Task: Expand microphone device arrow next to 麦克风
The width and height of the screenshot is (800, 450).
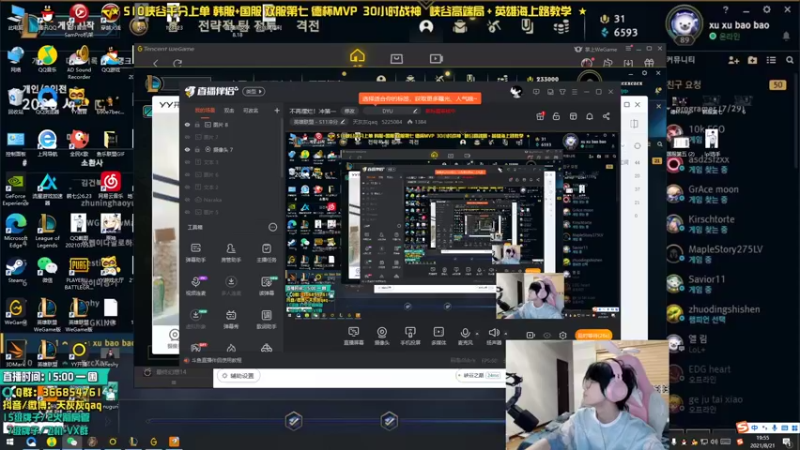Action: 477,334
